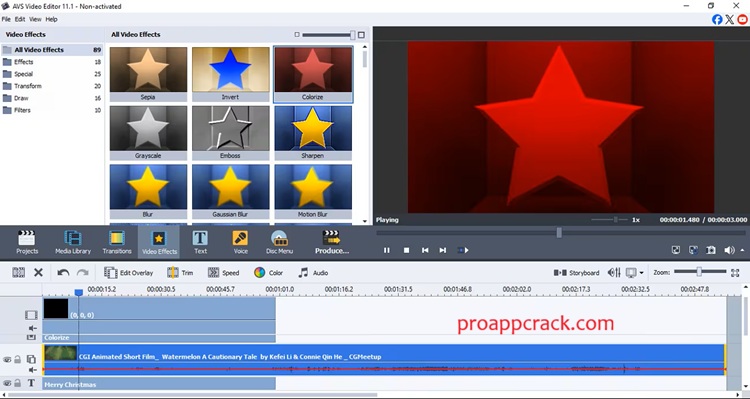The image size is (750, 399).
Task: Select the Emboss effect thumbnail
Action: coord(231,133)
